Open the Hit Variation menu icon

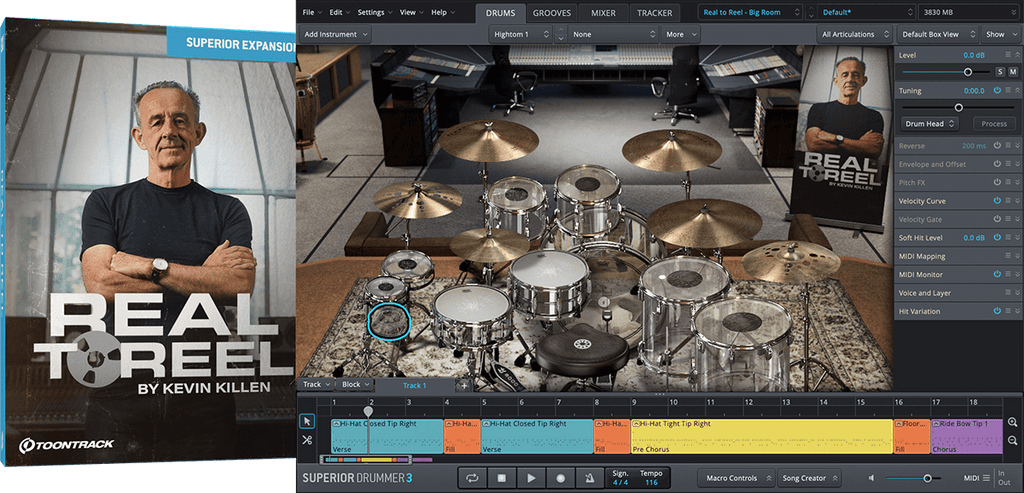pos(1008,311)
